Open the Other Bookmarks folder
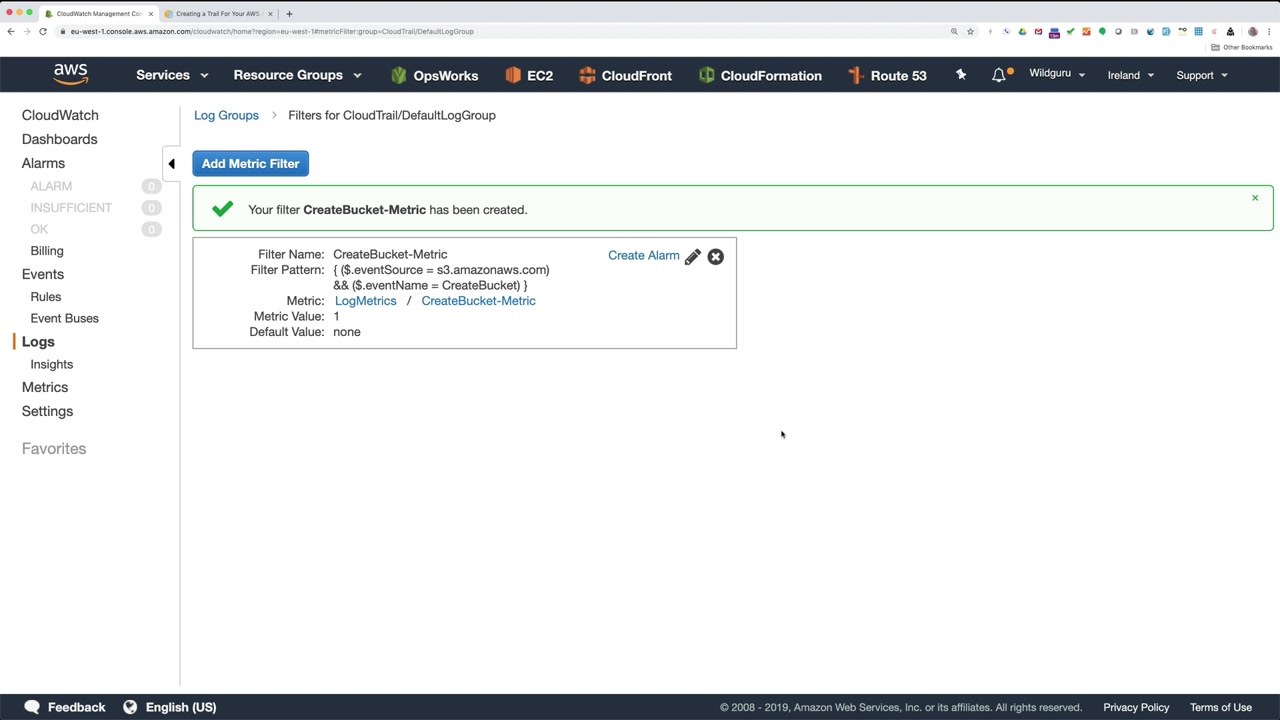 (x=1242, y=47)
